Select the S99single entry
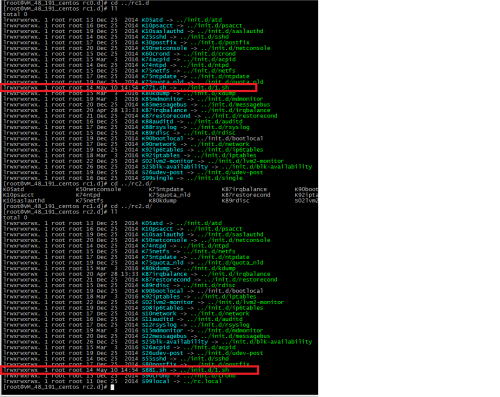Screen dimensions: 500x397 (157, 178)
